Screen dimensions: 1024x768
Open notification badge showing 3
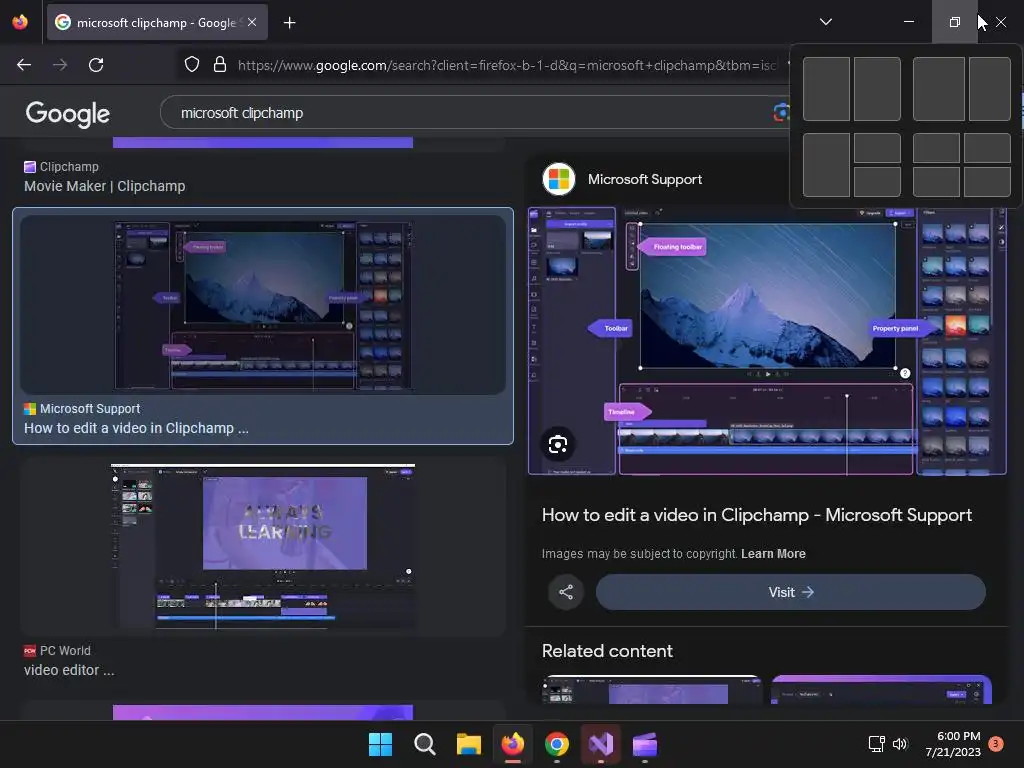(996, 743)
